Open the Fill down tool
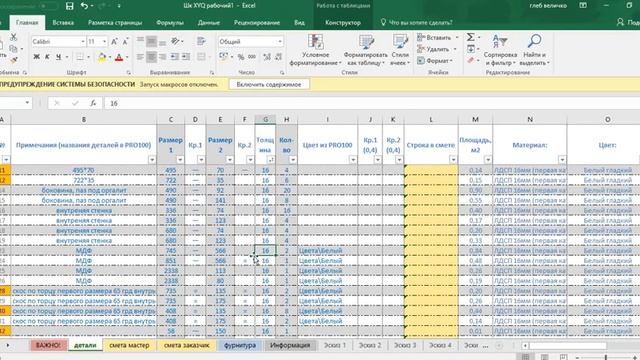 tap(471, 49)
